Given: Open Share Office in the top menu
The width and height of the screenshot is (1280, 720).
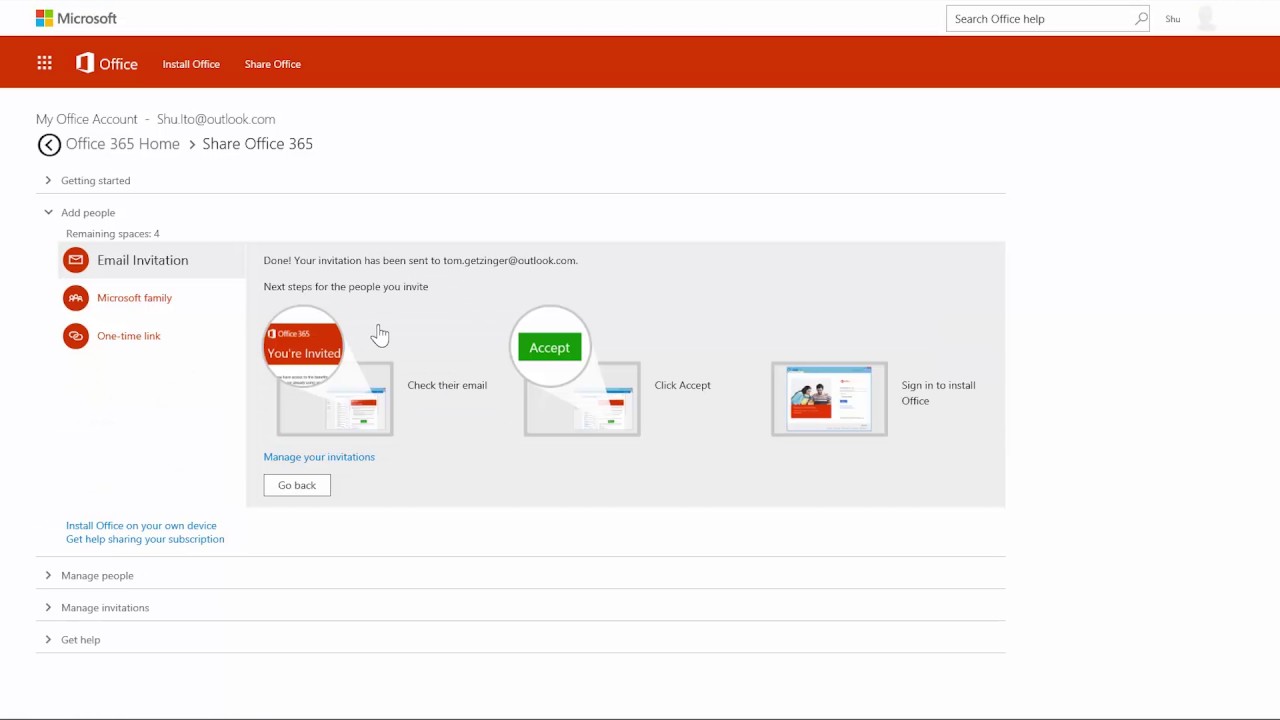Looking at the screenshot, I should click(x=273, y=64).
